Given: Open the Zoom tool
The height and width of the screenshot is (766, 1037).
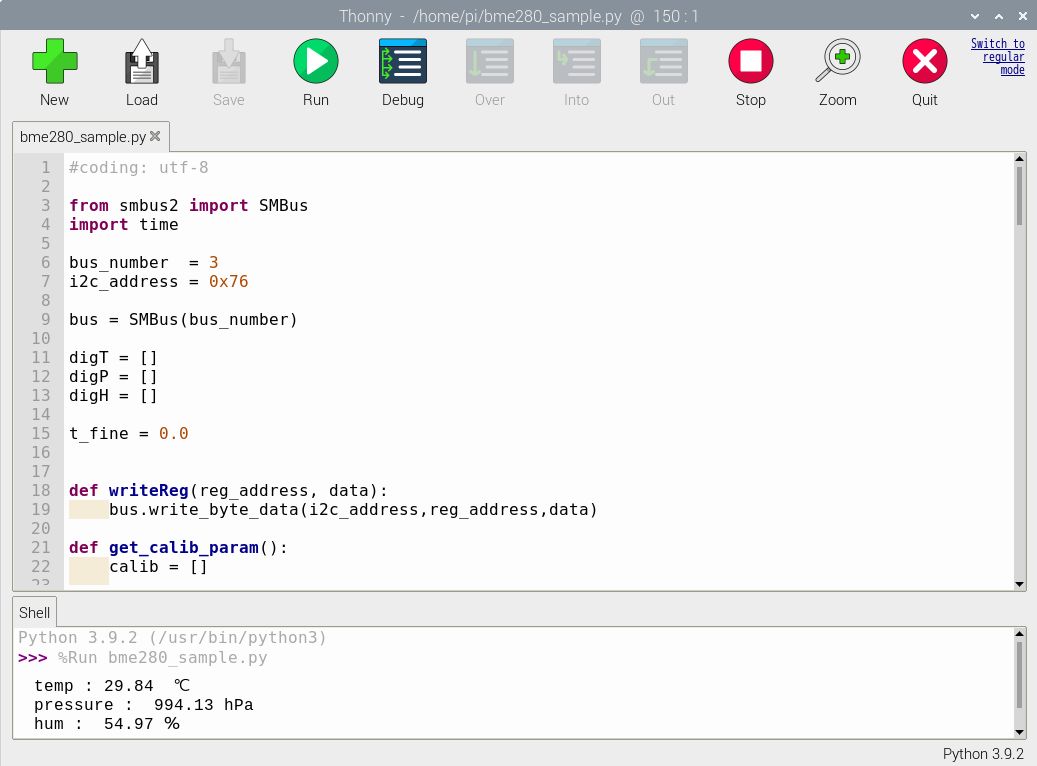Looking at the screenshot, I should click(837, 60).
